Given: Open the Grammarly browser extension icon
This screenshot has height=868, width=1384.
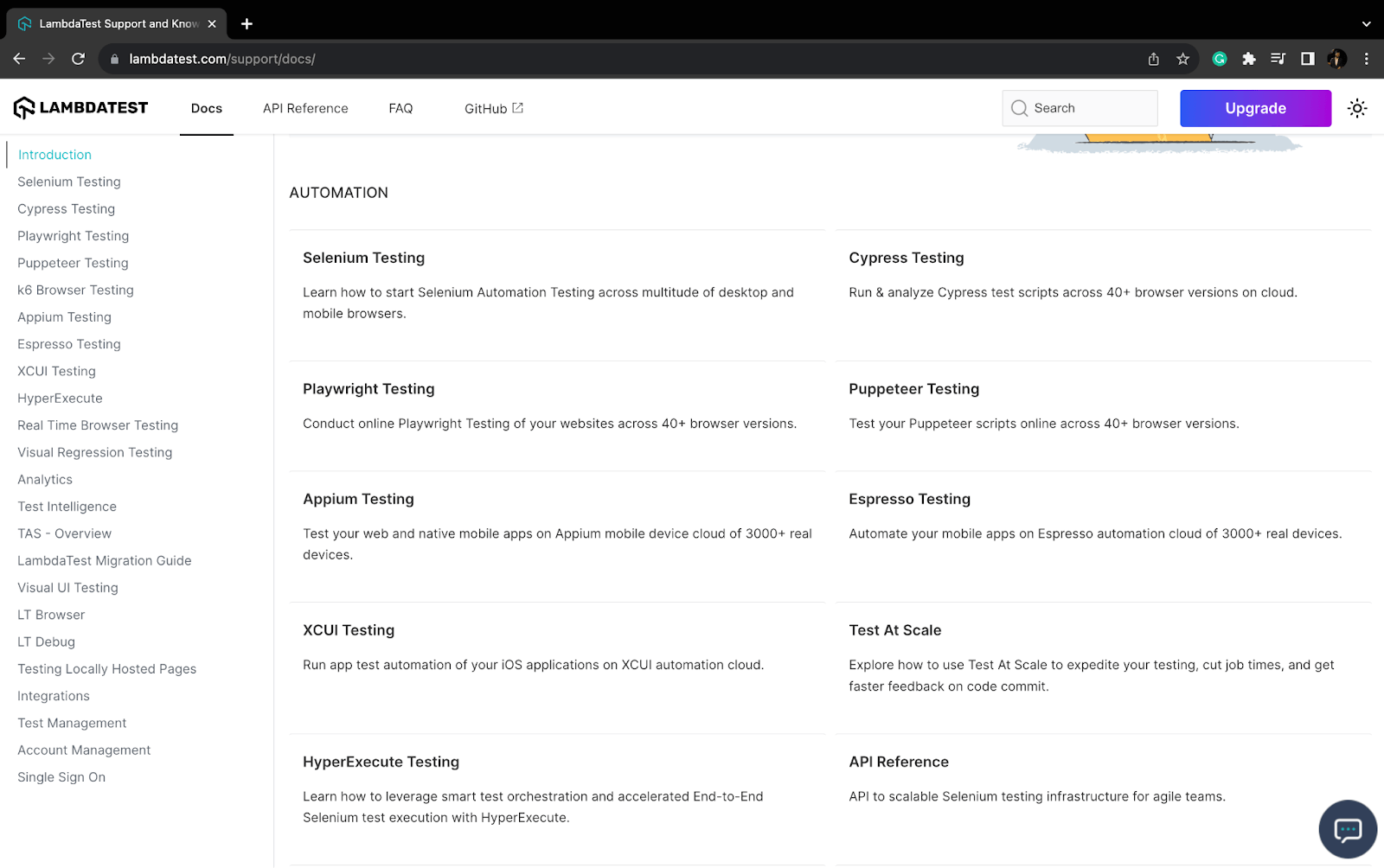Looking at the screenshot, I should tap(1219, 59).
